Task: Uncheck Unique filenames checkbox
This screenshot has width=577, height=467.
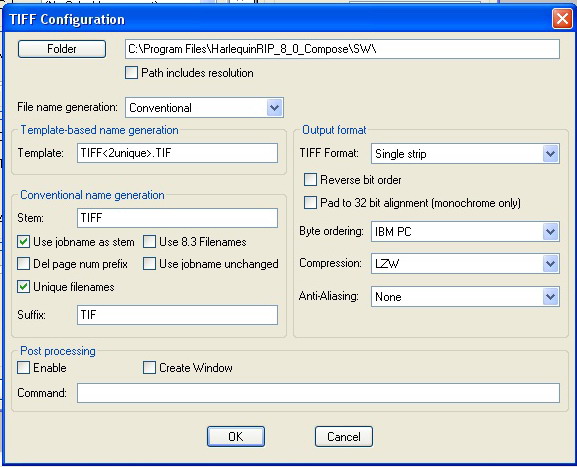Action: point(24,287)
